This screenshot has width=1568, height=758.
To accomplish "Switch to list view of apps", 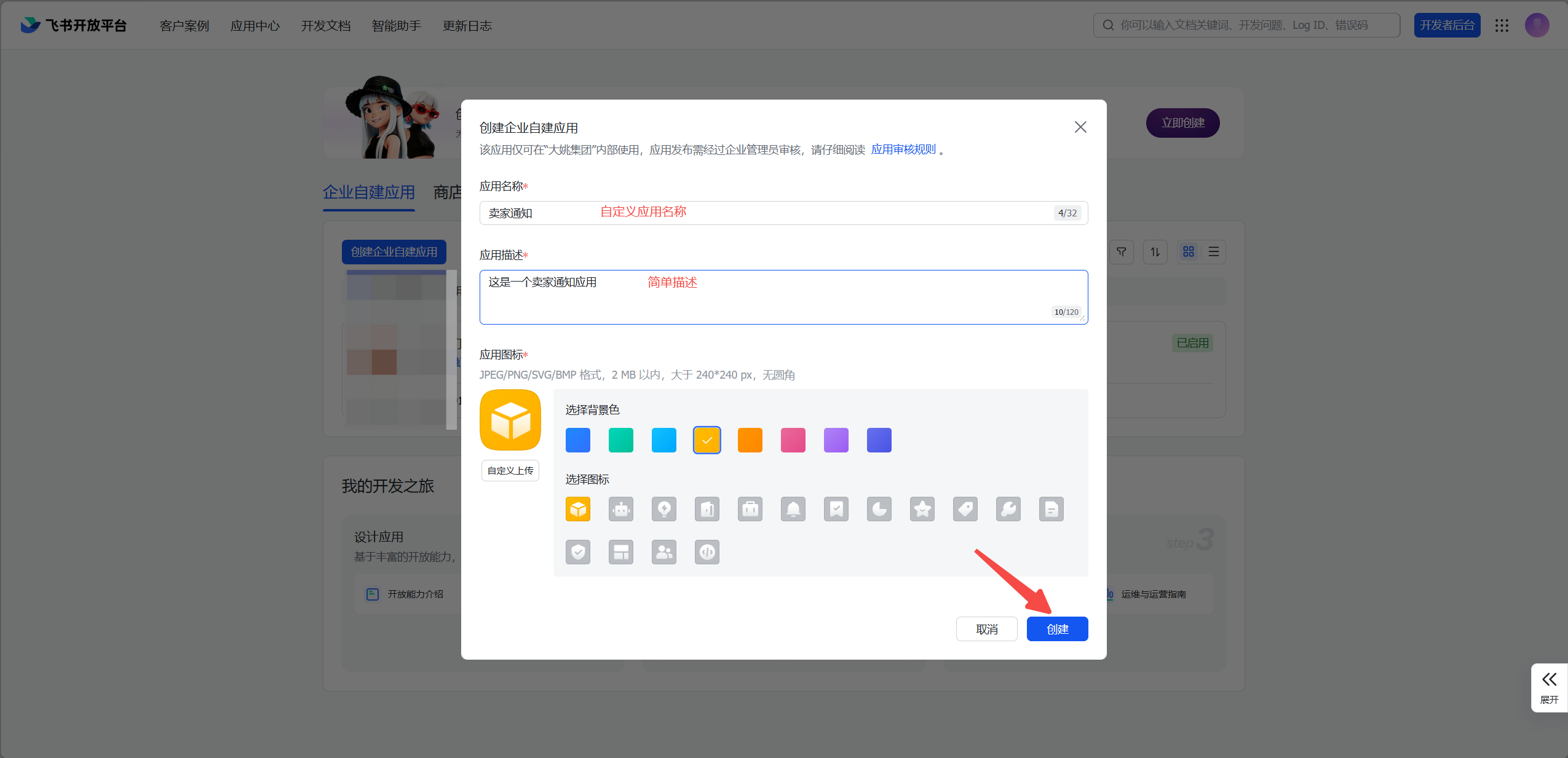I will pyautogui.click(x=1214, y=252).
